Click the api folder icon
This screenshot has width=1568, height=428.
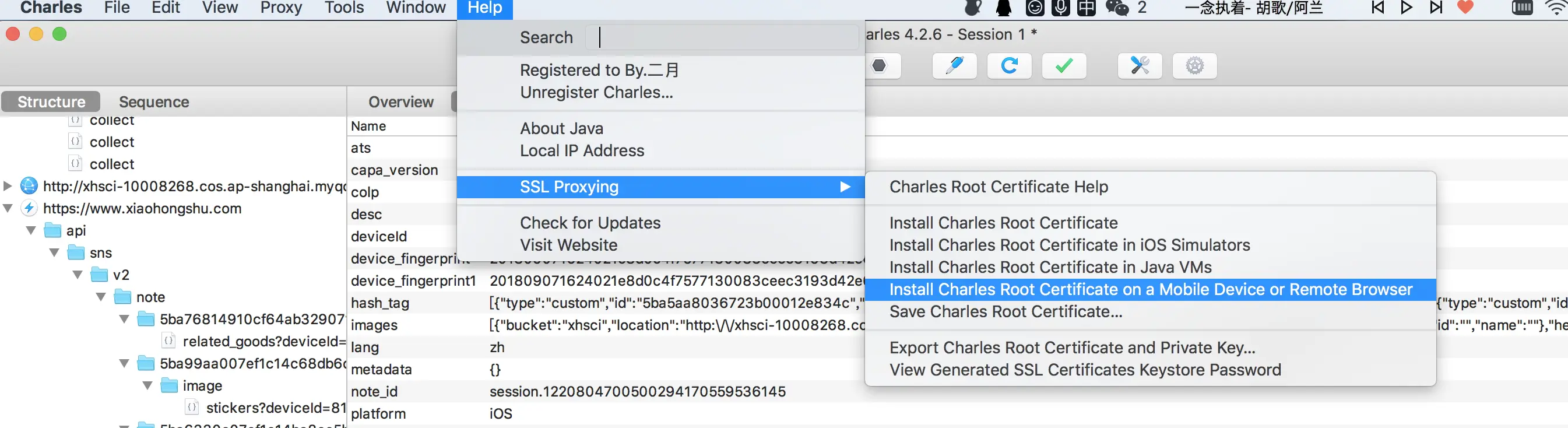point(53,230)
